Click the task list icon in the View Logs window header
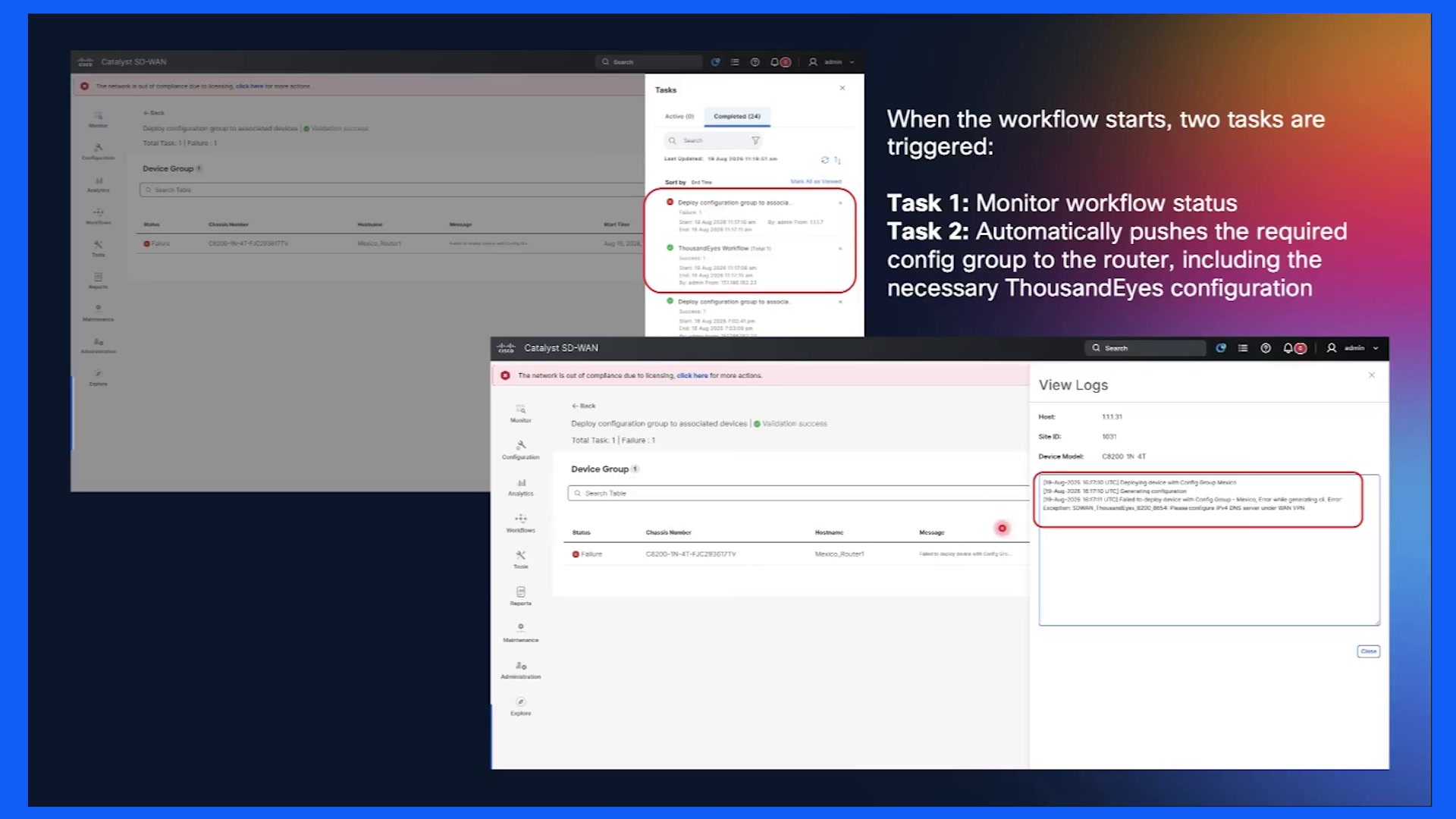Viewport: 1456px width, 819px height. 1243,348
